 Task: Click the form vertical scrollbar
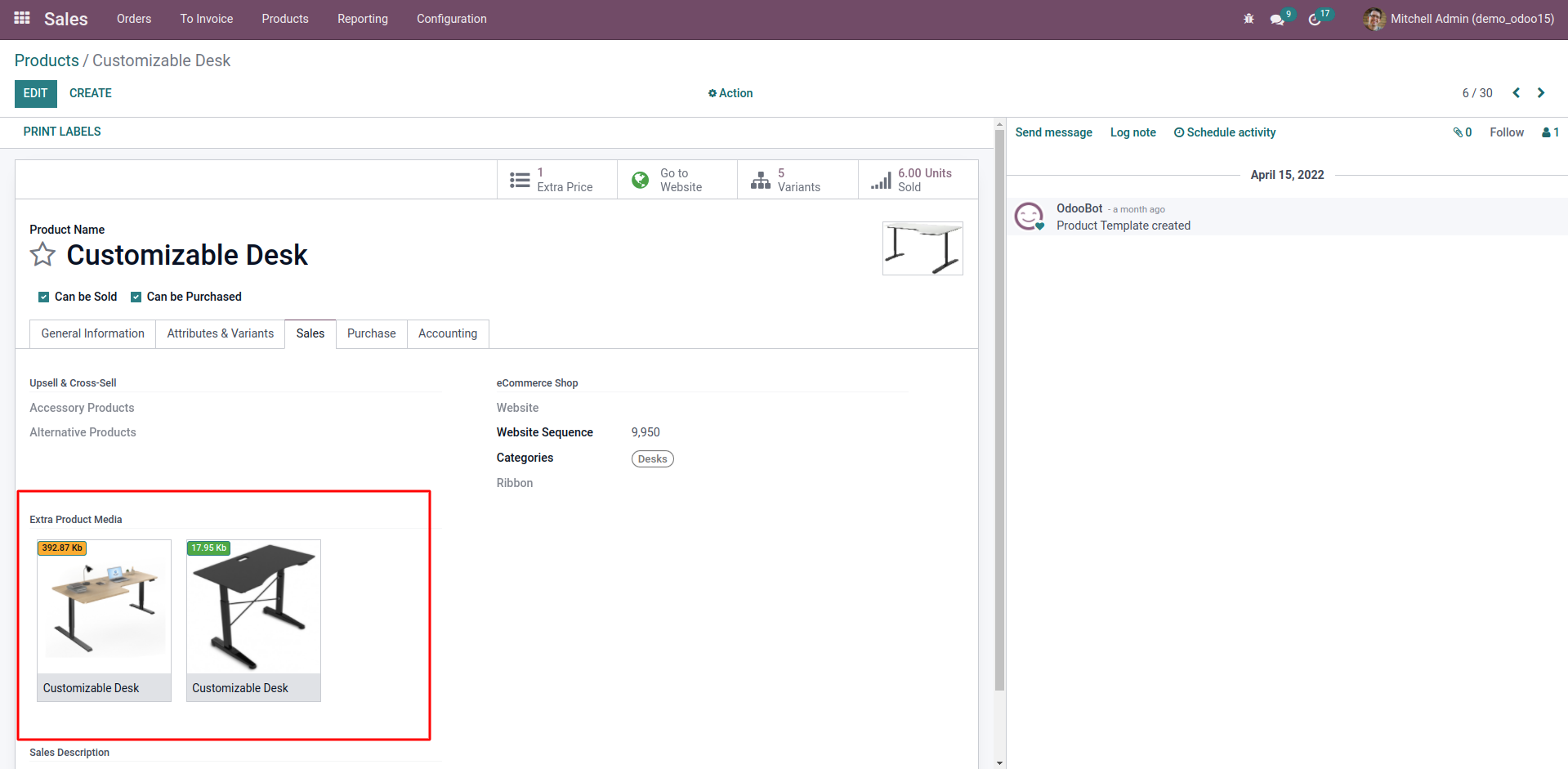tap(1000, 409)
